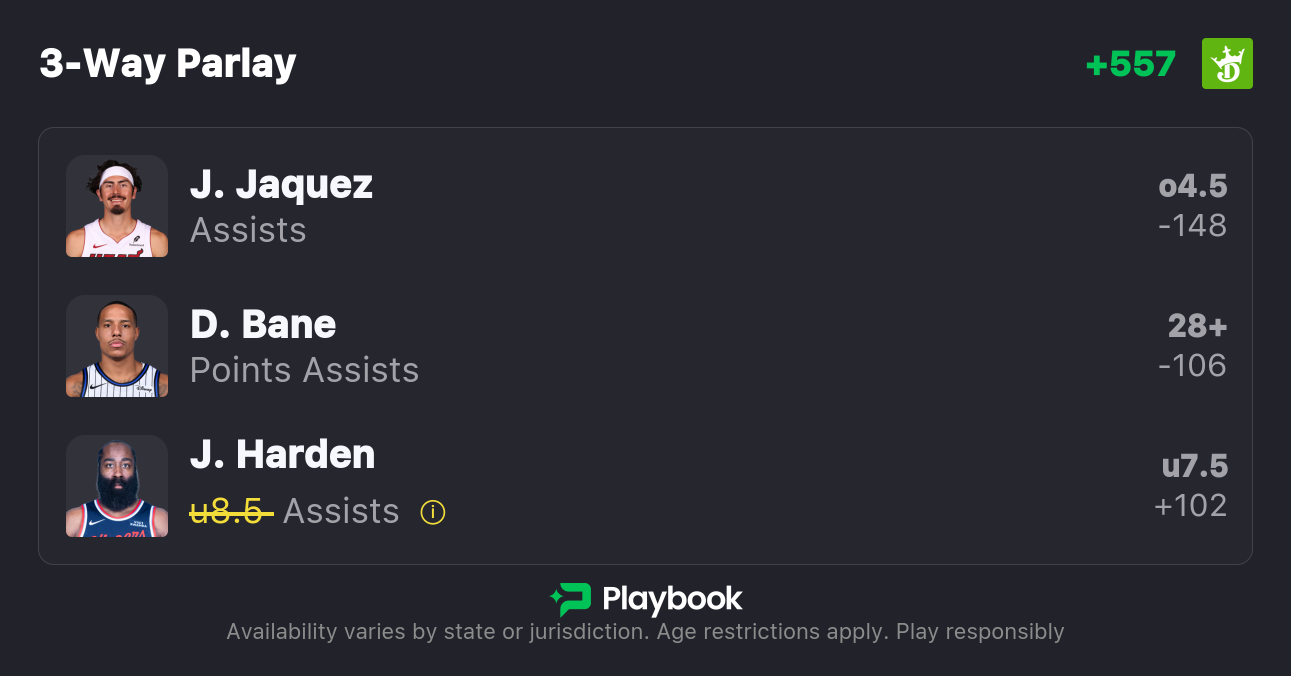The height and width of the screenshot is (676, 1291).
Task: Click the 3-Way Parlay title
Action: tap(168, 64)
